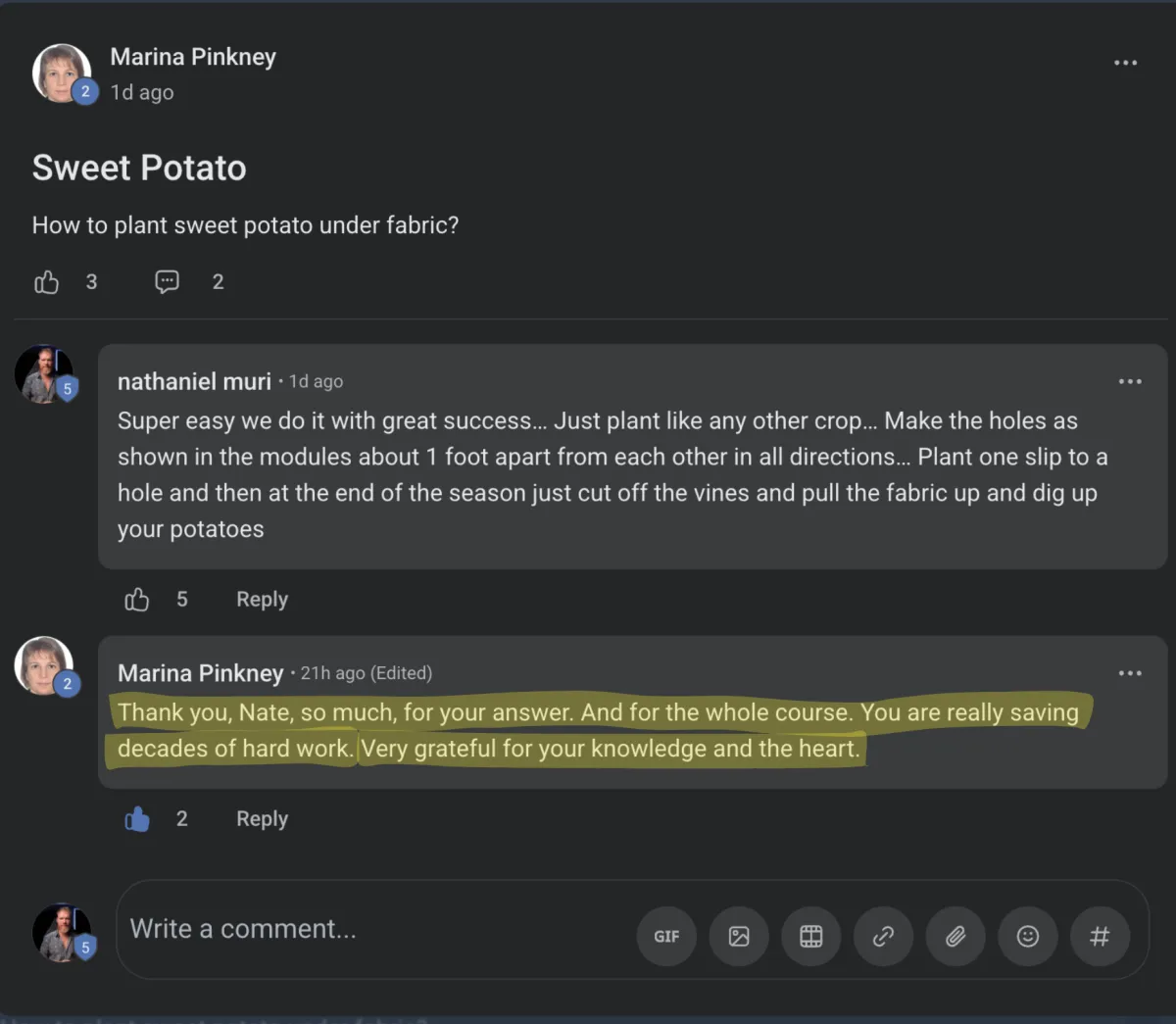This screenshot has height=1024, width=1176.
Task: Insert a link in the comment
Action: tap(883, 936)
